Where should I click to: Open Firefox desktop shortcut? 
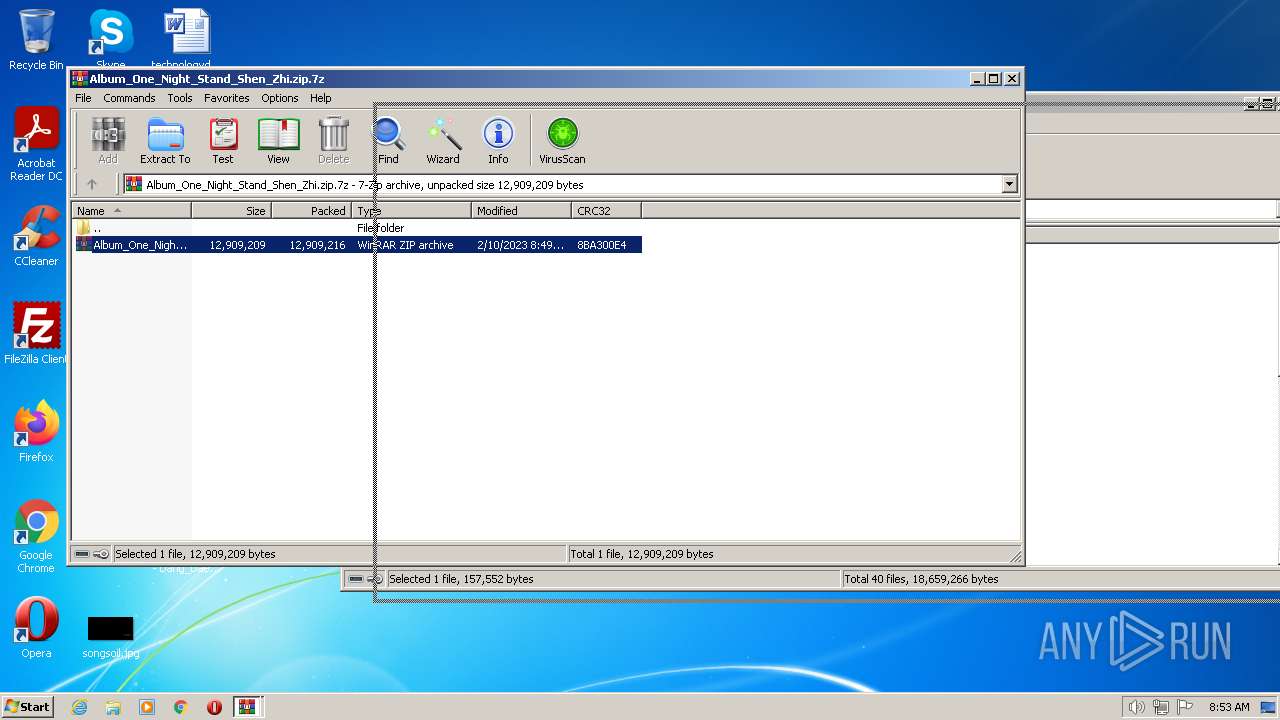[36, 432]
